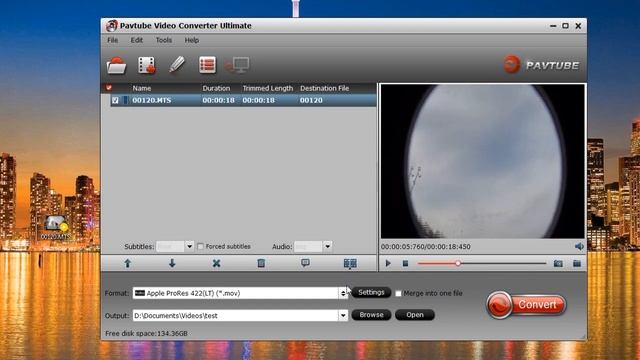Open the Output path dropdown arrow
Image resolution: width=640 pixels, height=360 pixels.
[343, 316]
